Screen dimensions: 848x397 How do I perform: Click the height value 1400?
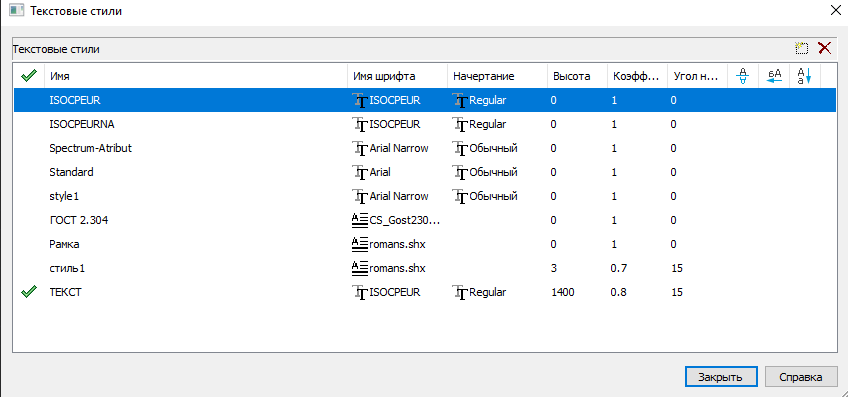[x=563, y=292]
